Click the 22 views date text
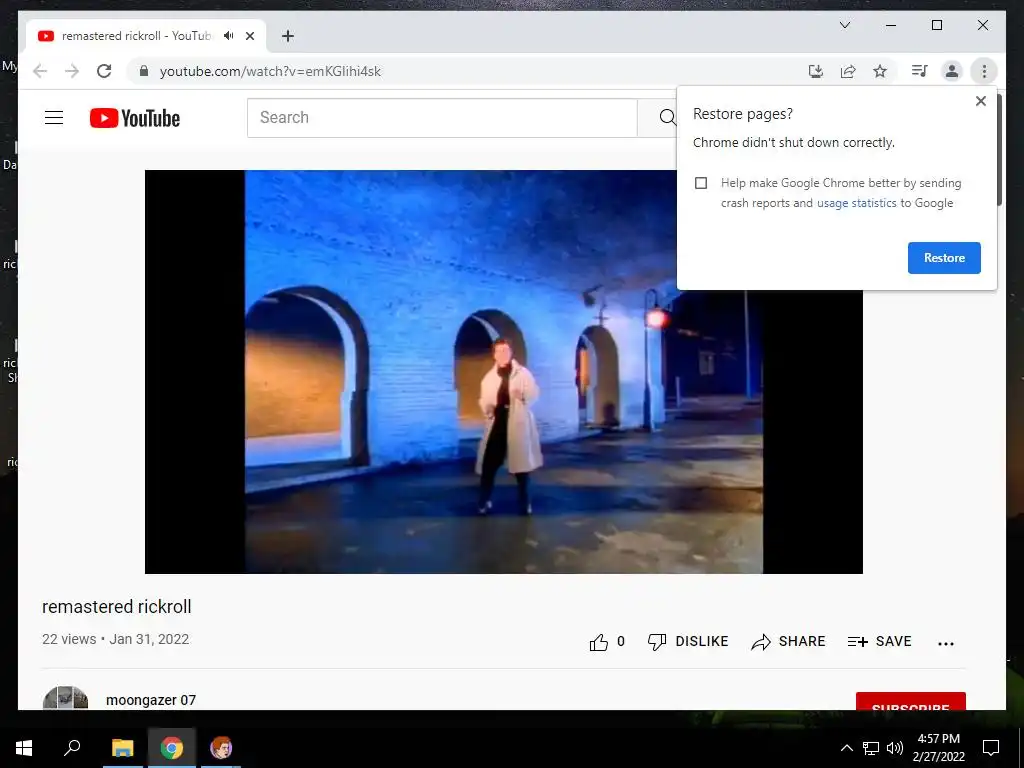The image size is (1024, 768). [116, 639]
